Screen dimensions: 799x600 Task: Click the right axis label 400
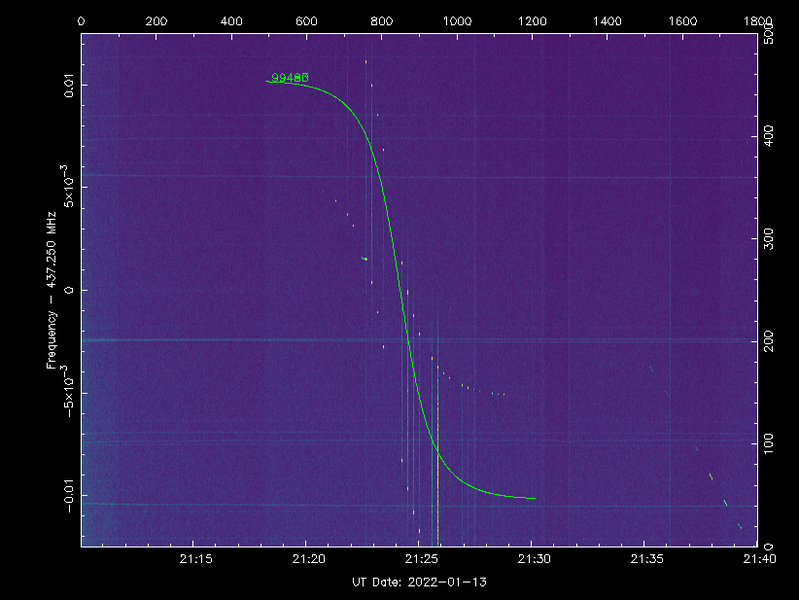[769, 136]
